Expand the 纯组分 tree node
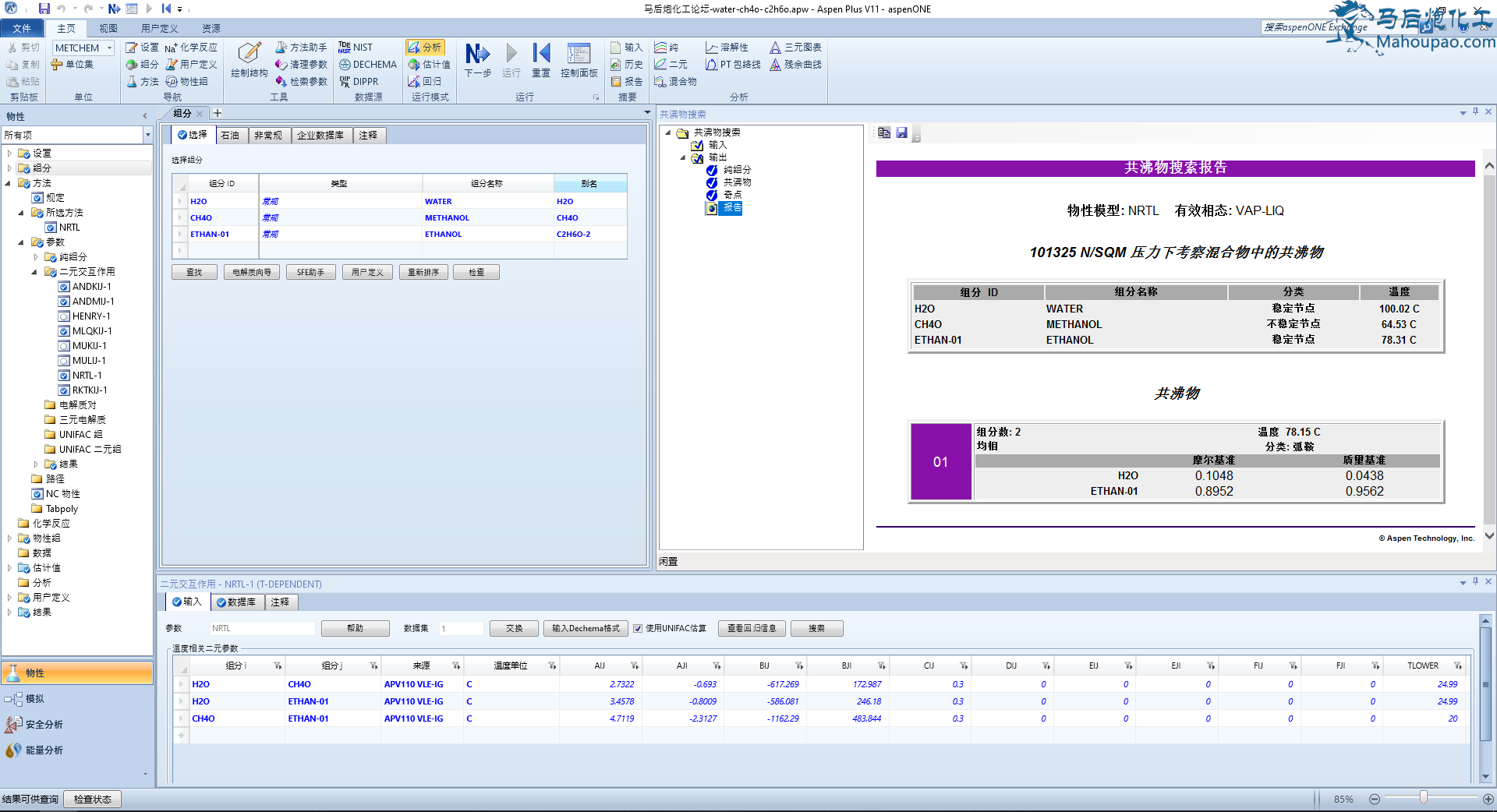Image resolution: width=1497 pixels, height=812 pixels. [35, 257]
